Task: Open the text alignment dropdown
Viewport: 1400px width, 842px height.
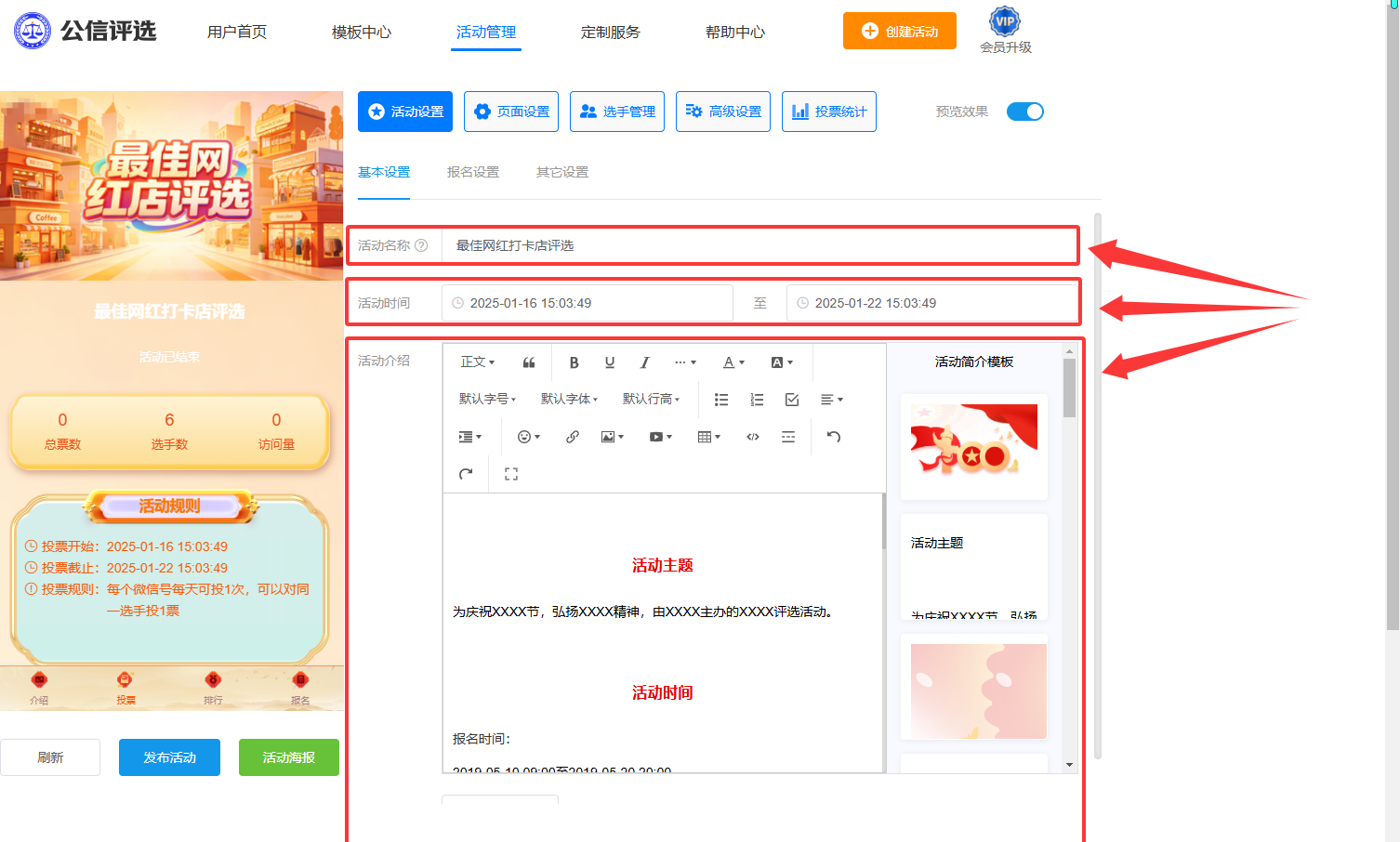Action: click(832, 400)
